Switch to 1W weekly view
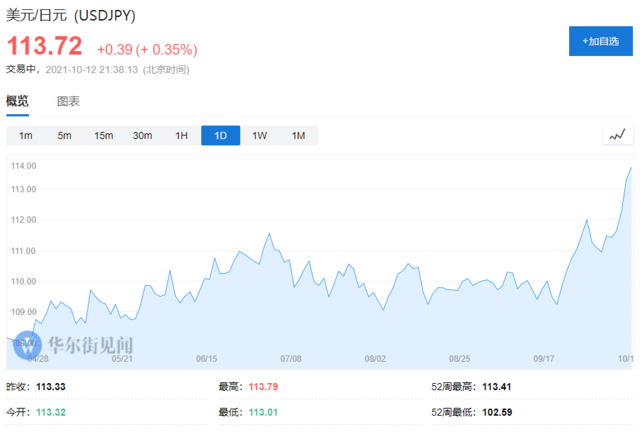This screenshot has width=640, height=432. (259, 136)
